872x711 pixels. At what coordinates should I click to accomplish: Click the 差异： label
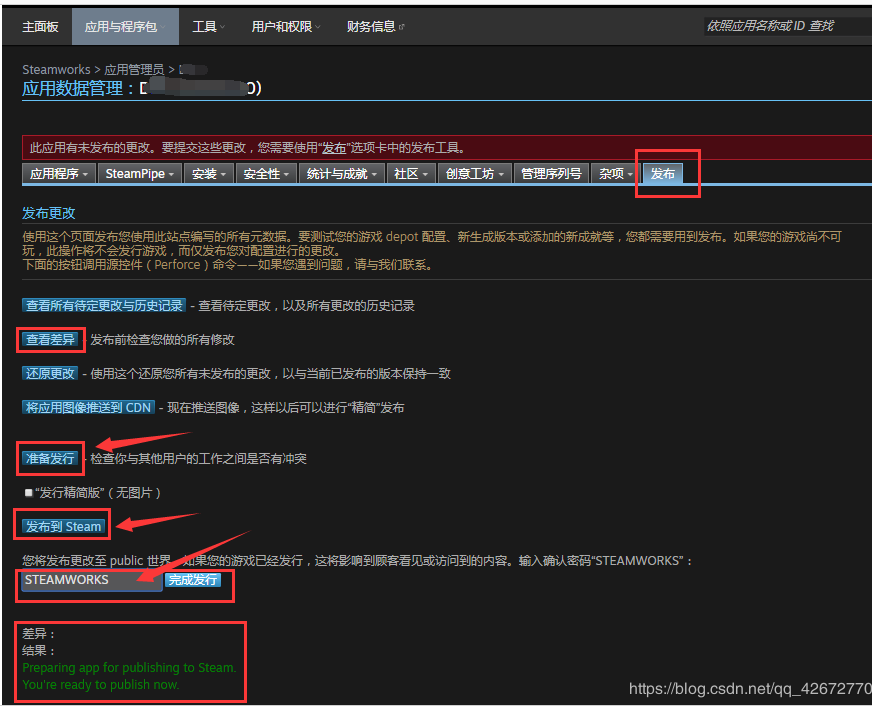(x=38, y=633)
